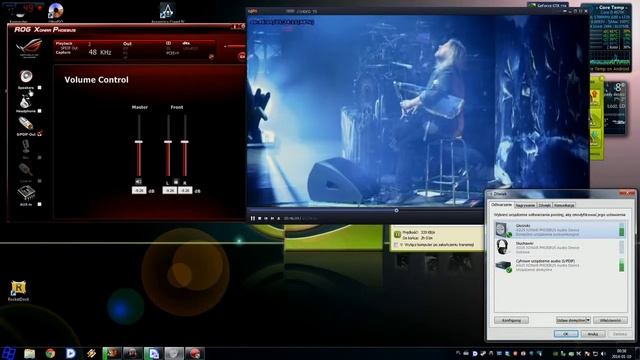The height and width of the screenshot is (360, 640).
Task: Click the small settings icon in Xonar status box
Action: pos(211,57)
